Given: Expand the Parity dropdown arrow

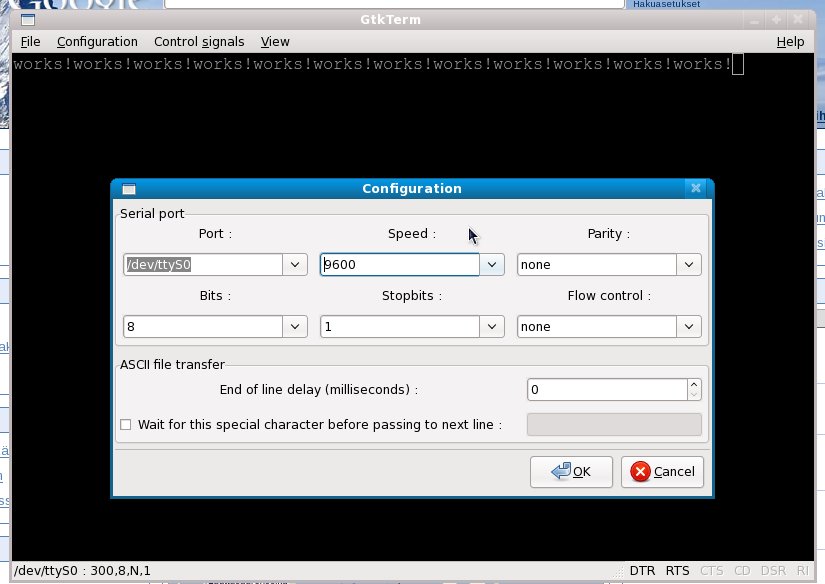Looking at the screenshot, I should coord(689,265).
